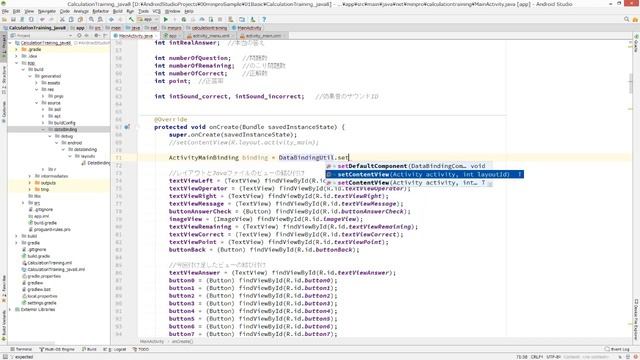The height and width of the screenshot is (360, 640).
Task: Toggle the Terminal tool window
Action: point(21,349)
